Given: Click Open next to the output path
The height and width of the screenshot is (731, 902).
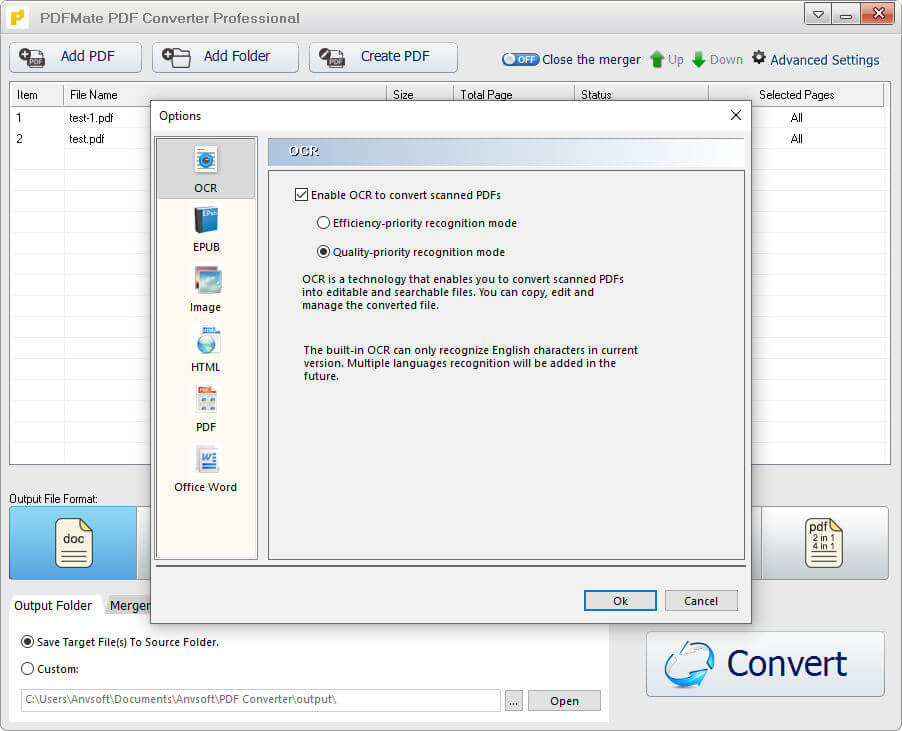Looking at the screenshot, I should 564,701.
